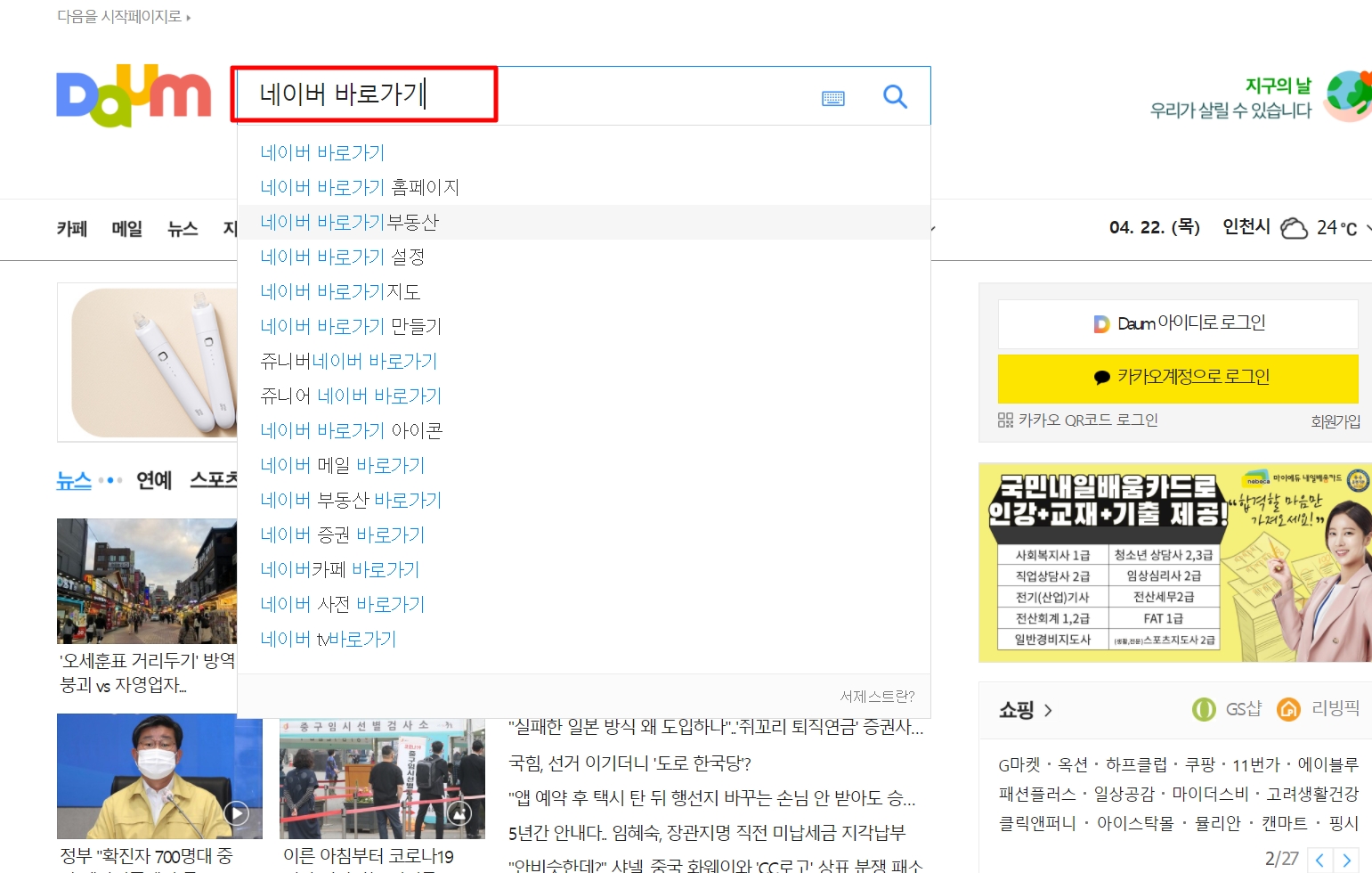Click Daum아이디로 로그인 button

click(1178, 323)
